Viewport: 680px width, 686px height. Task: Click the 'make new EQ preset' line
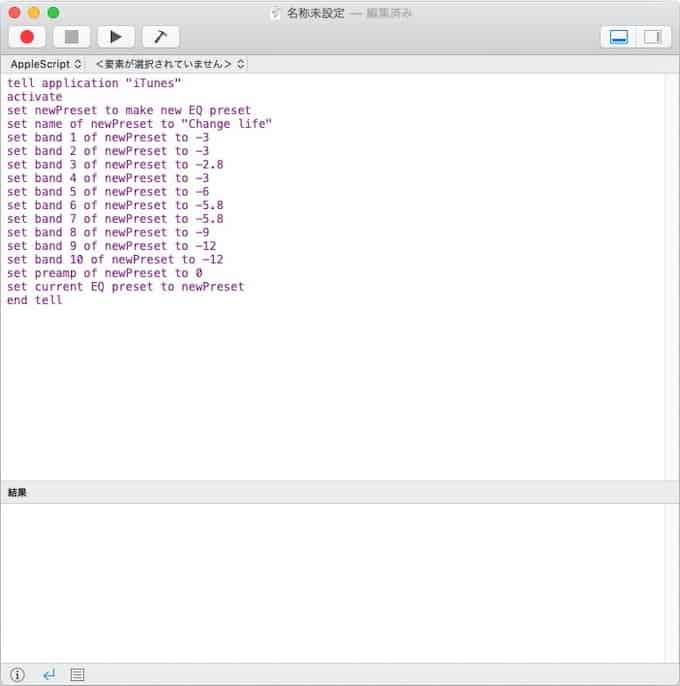tap(129, 110)
